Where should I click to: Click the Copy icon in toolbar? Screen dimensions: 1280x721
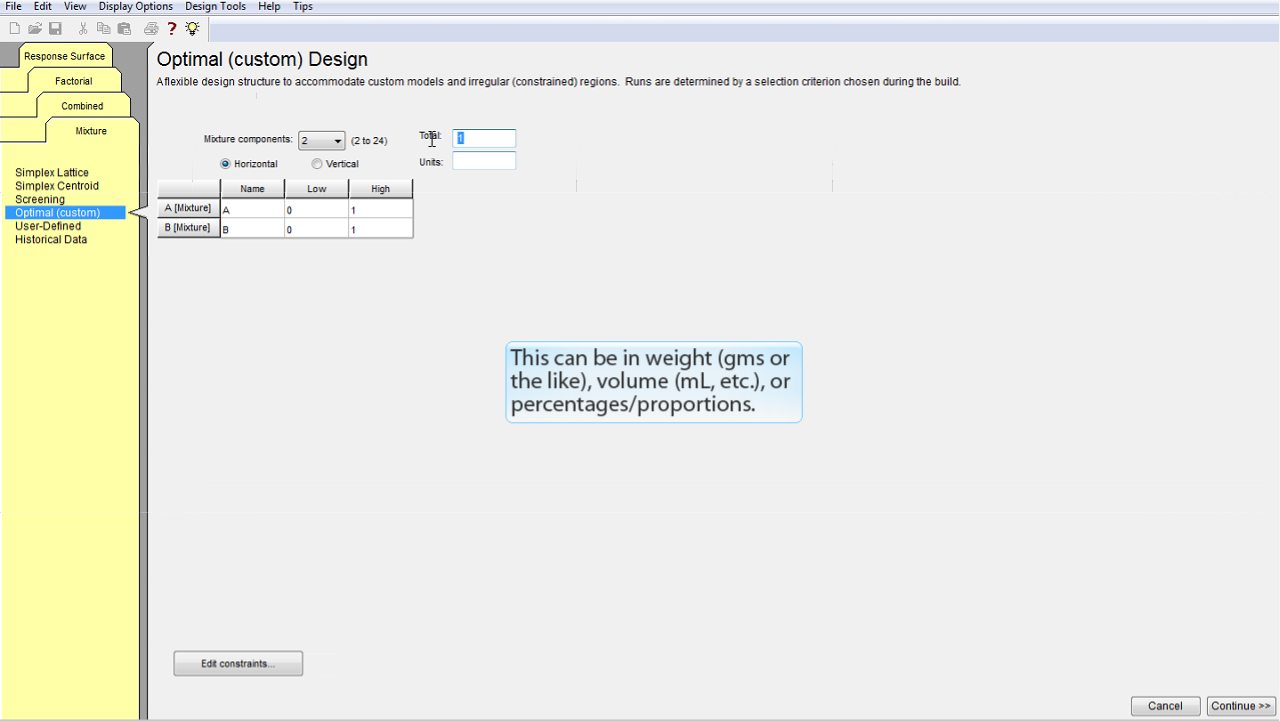[x=104, y=29]
